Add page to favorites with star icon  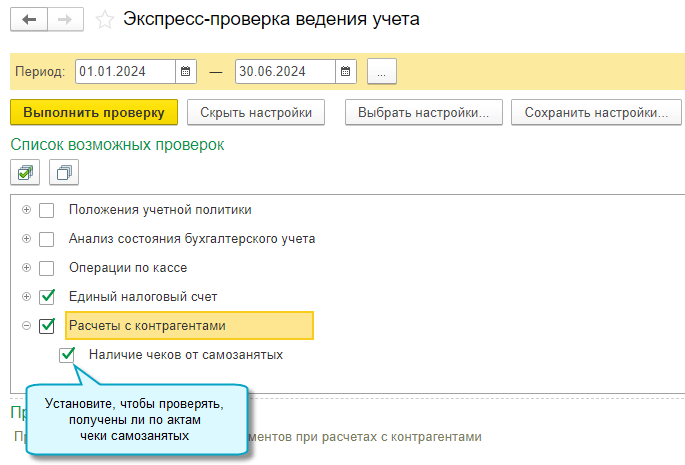click(103, 19)
